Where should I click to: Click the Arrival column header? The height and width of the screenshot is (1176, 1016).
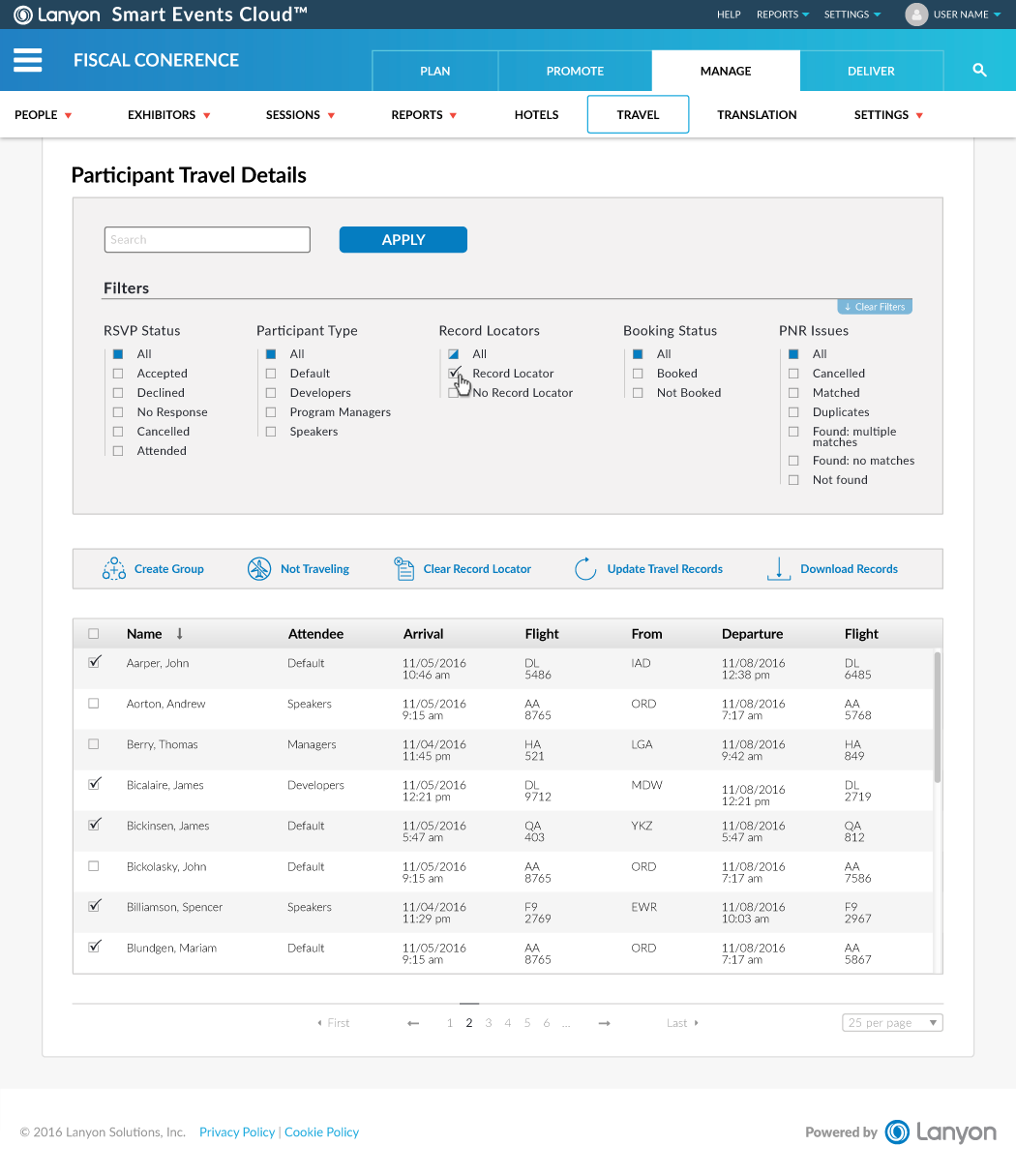(423, 634)
